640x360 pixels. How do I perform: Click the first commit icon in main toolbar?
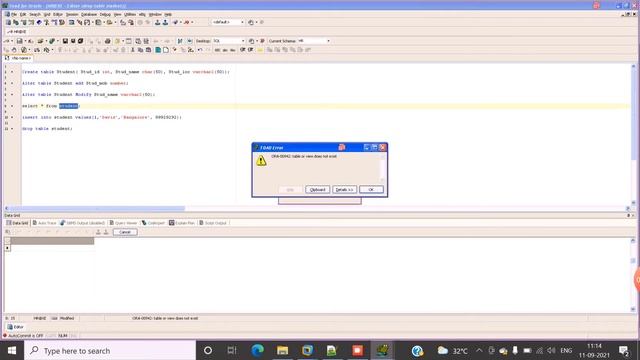[158, 22]
